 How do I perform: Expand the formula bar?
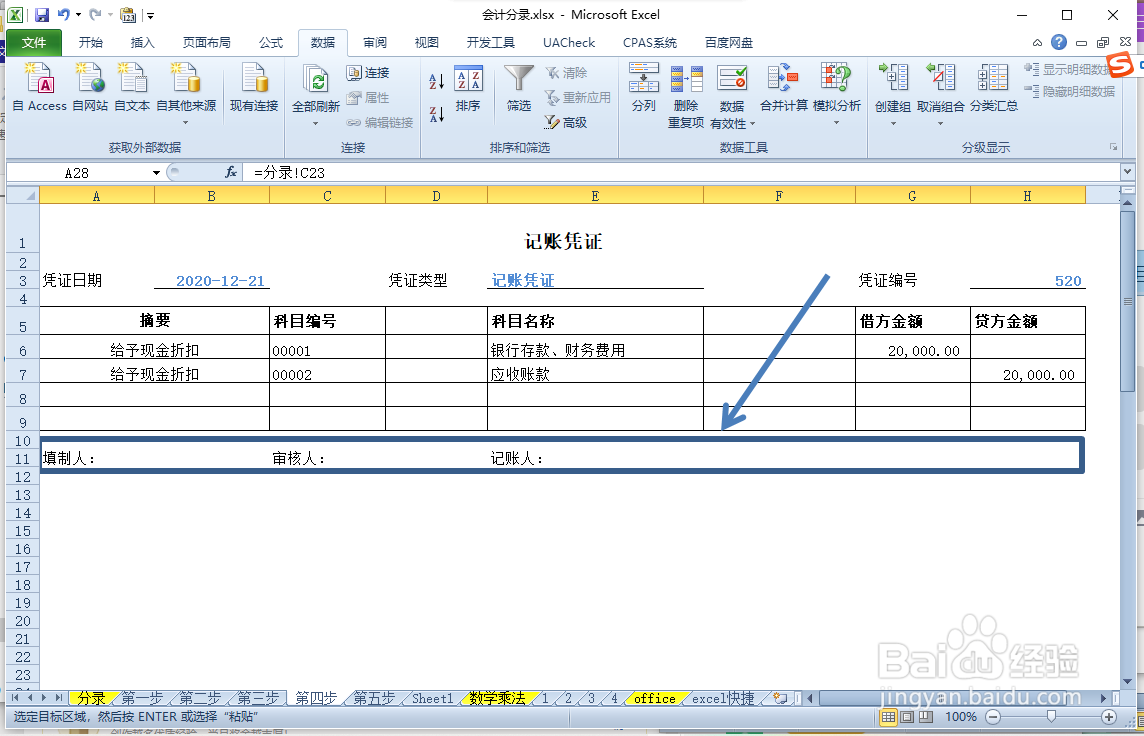1127,172
